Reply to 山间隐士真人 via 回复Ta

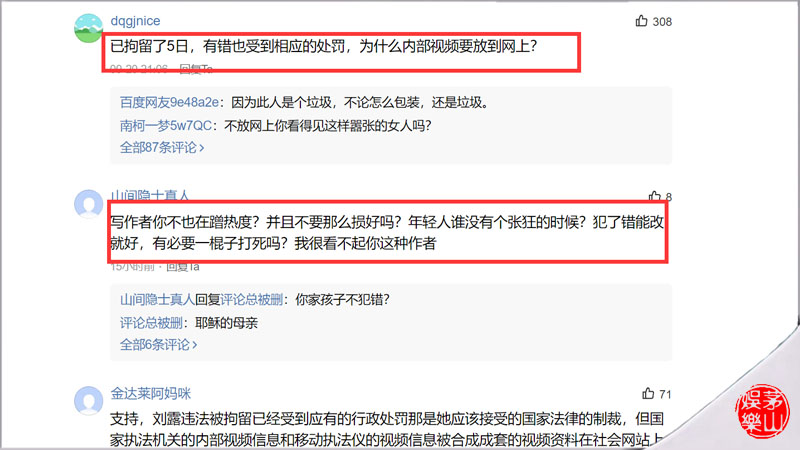pyautogui.click(x=183, y=266)
